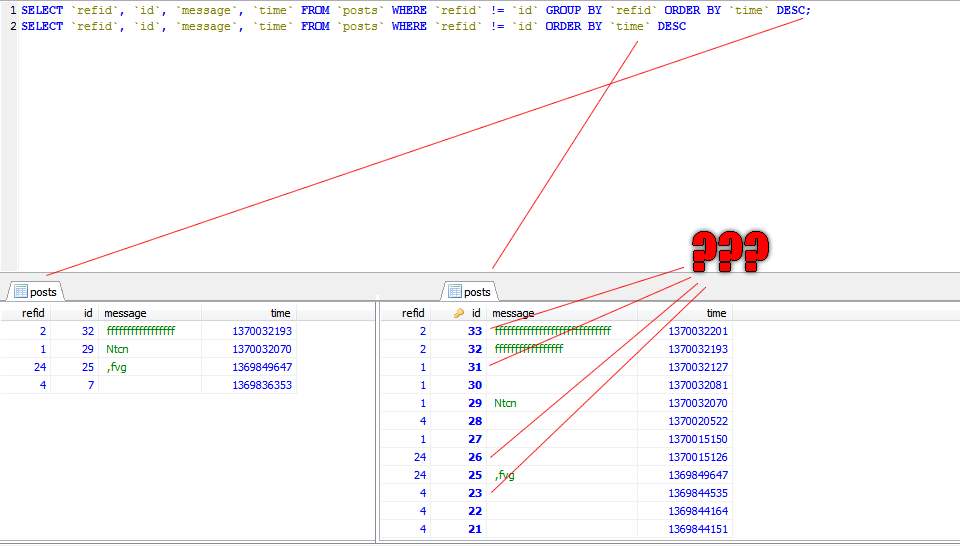Click line number 1 in the query editor
This screenshot has width=960, height=546.
pyautogui.click(x=12, y=10)
